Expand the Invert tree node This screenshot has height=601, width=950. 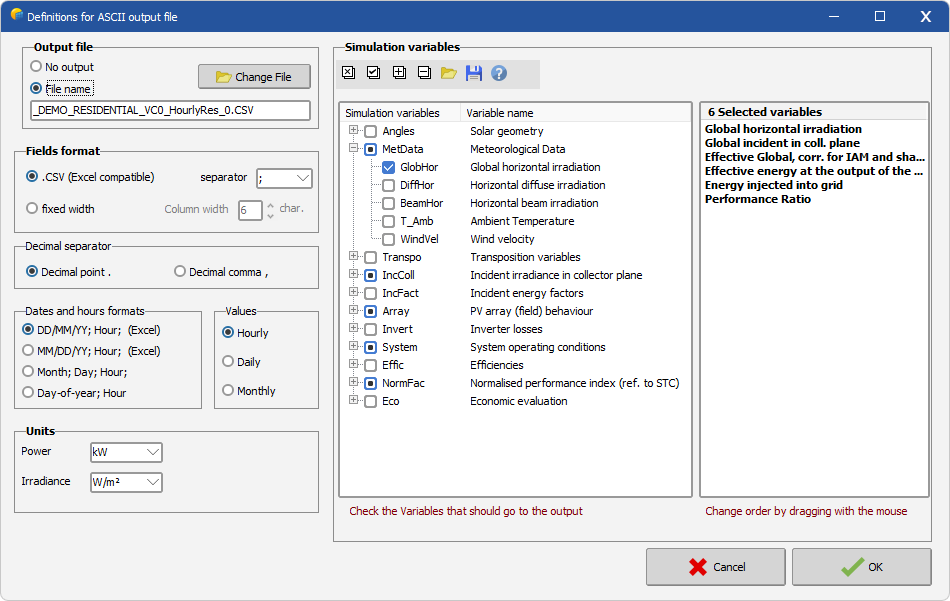pos(353,328)
